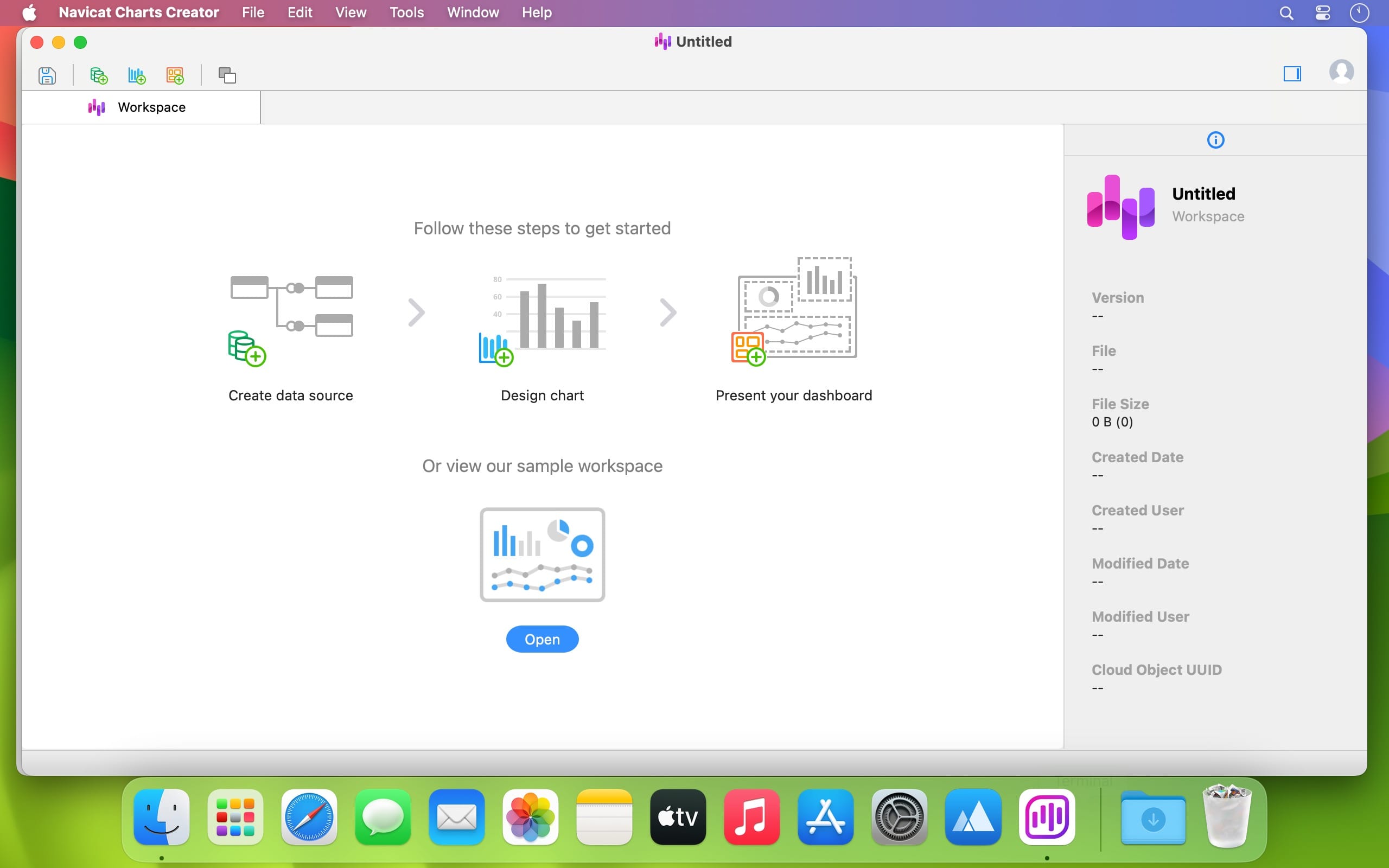Open Navicat Charts Creator in the Dock
This screenshot has height=868, width=1389.
(1046, 817)
